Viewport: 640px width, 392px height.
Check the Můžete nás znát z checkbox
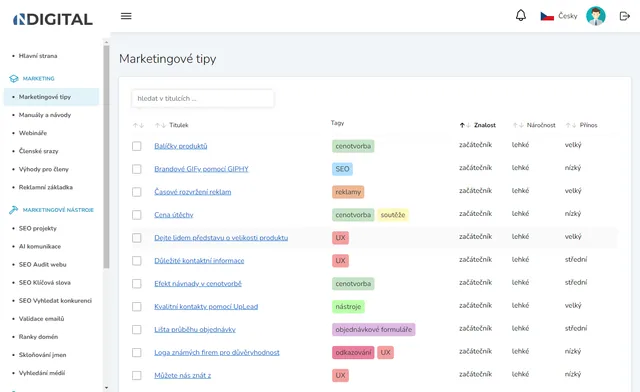[x=137, y=375]
